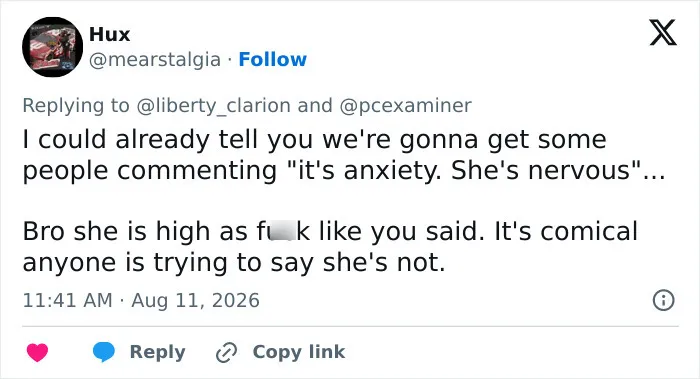Open the 11:41 AM timestamp link
The height and width of the screenshot is (379, 700).
click(67, 300)
